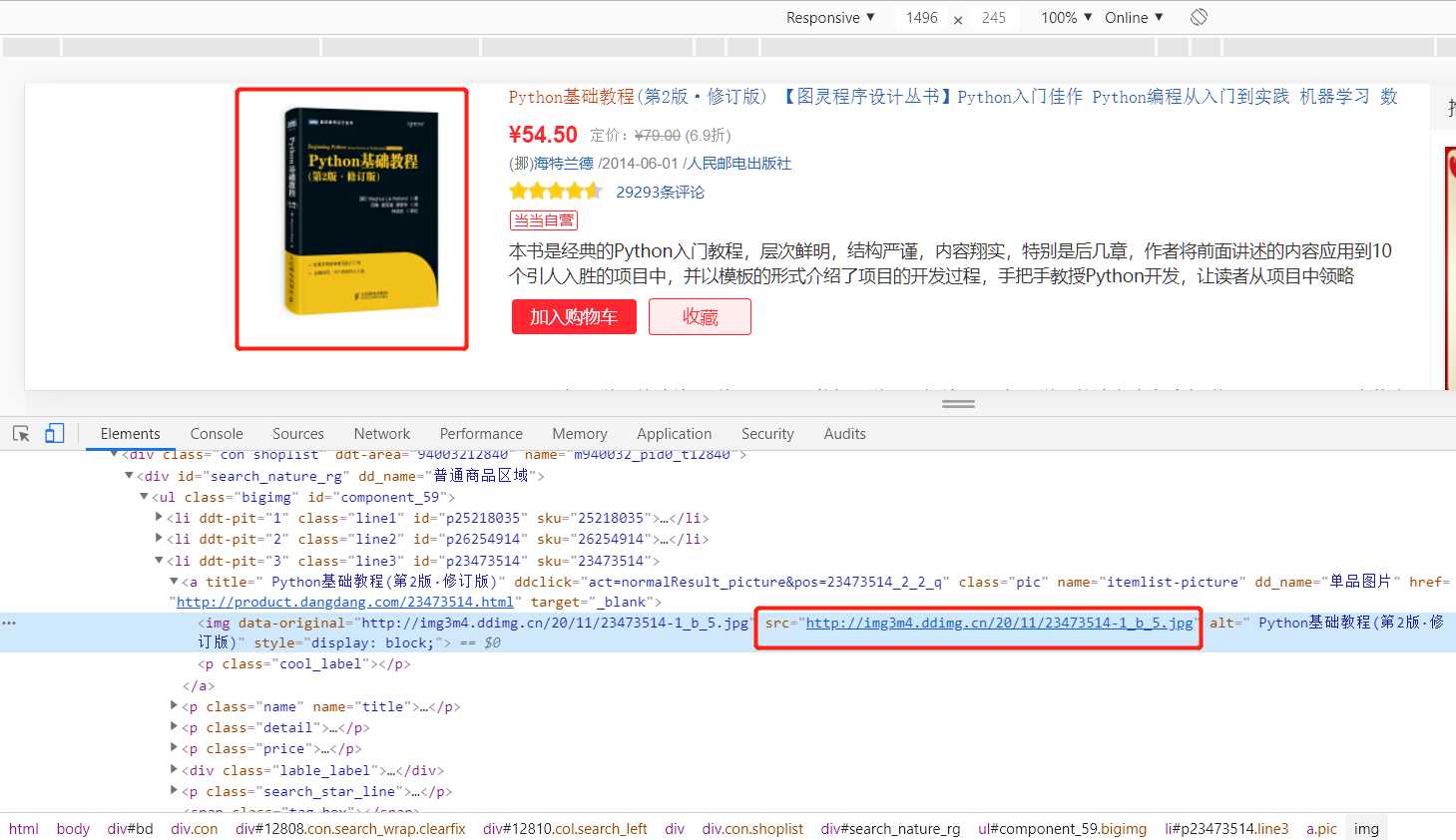Open the Application tab
This screenshot has width=1456, height=840.
(674, 433)
